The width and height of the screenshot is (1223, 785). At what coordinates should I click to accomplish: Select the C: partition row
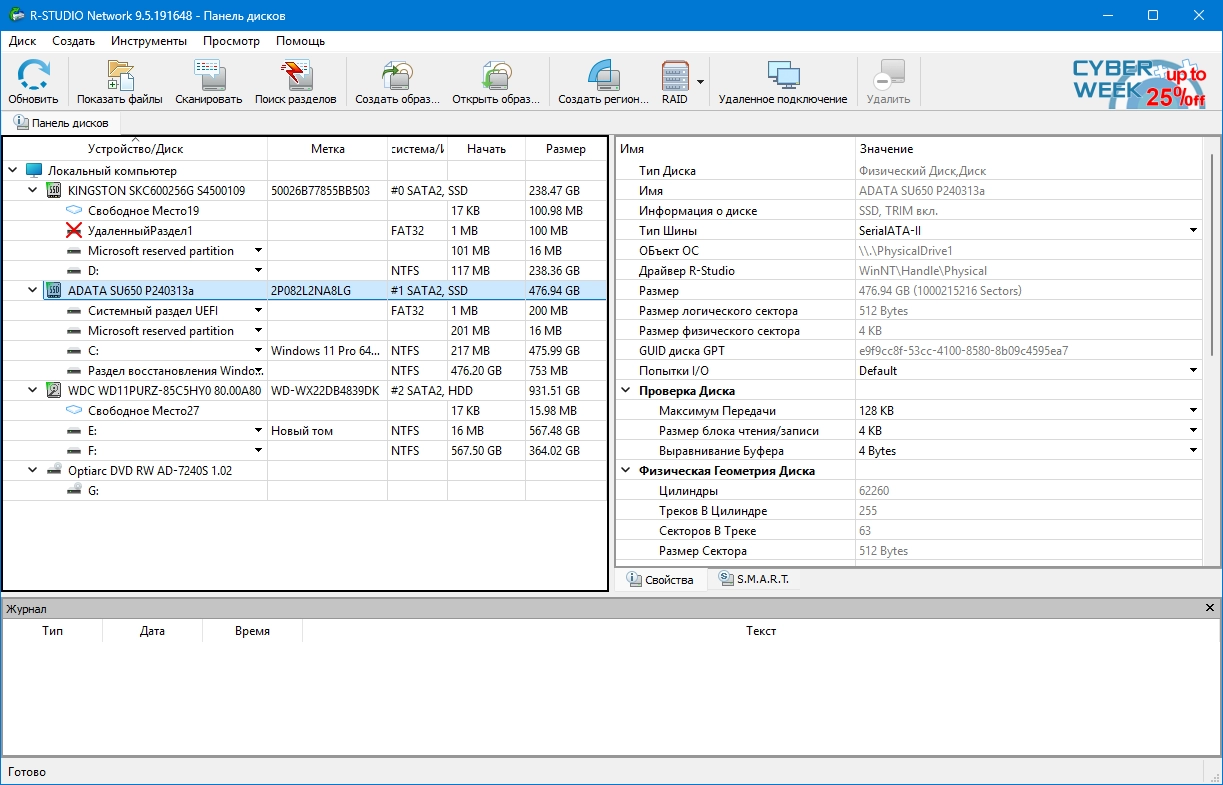pos(92,351)
